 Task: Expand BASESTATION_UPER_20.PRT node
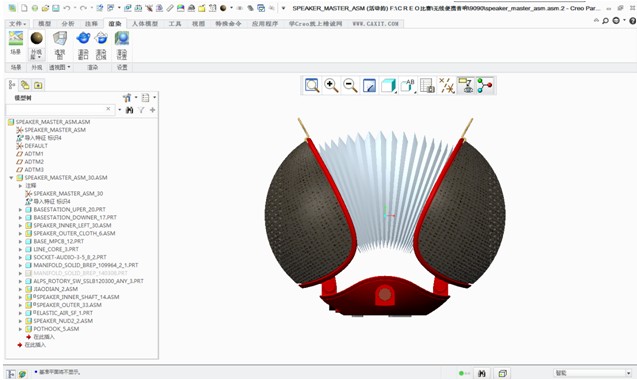(x=20, y=209)
